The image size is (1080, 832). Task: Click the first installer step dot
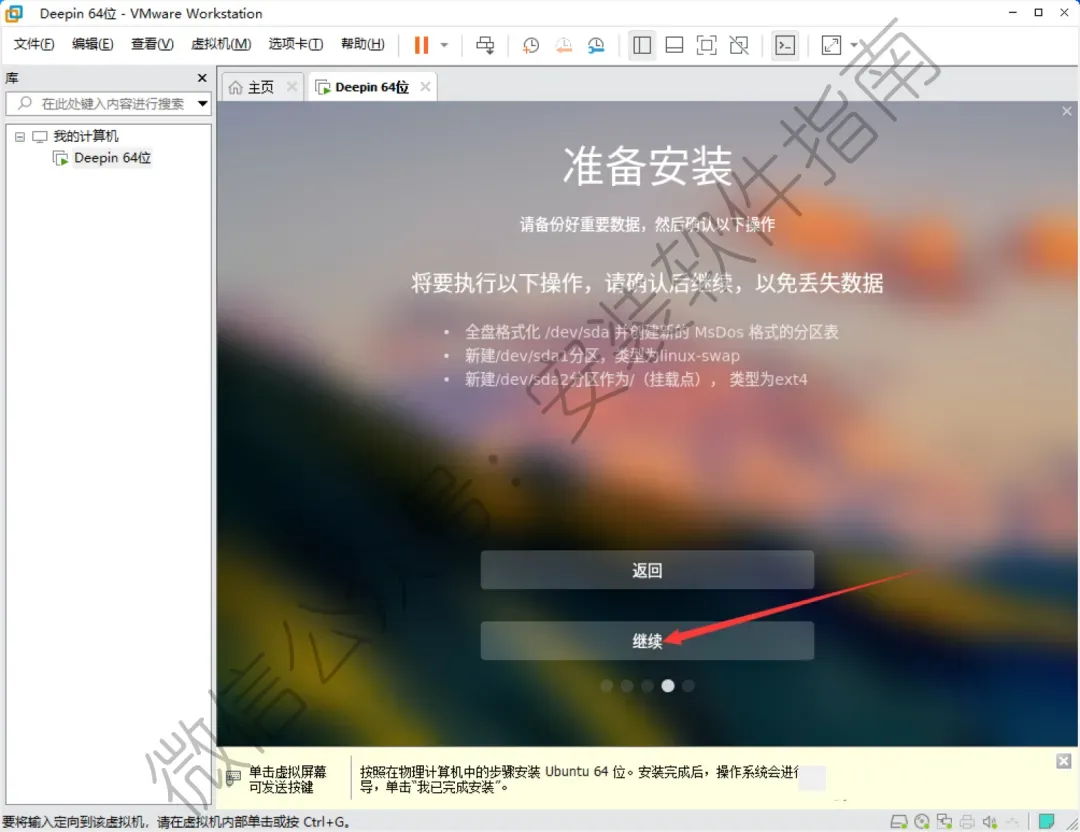coord(606,685)
